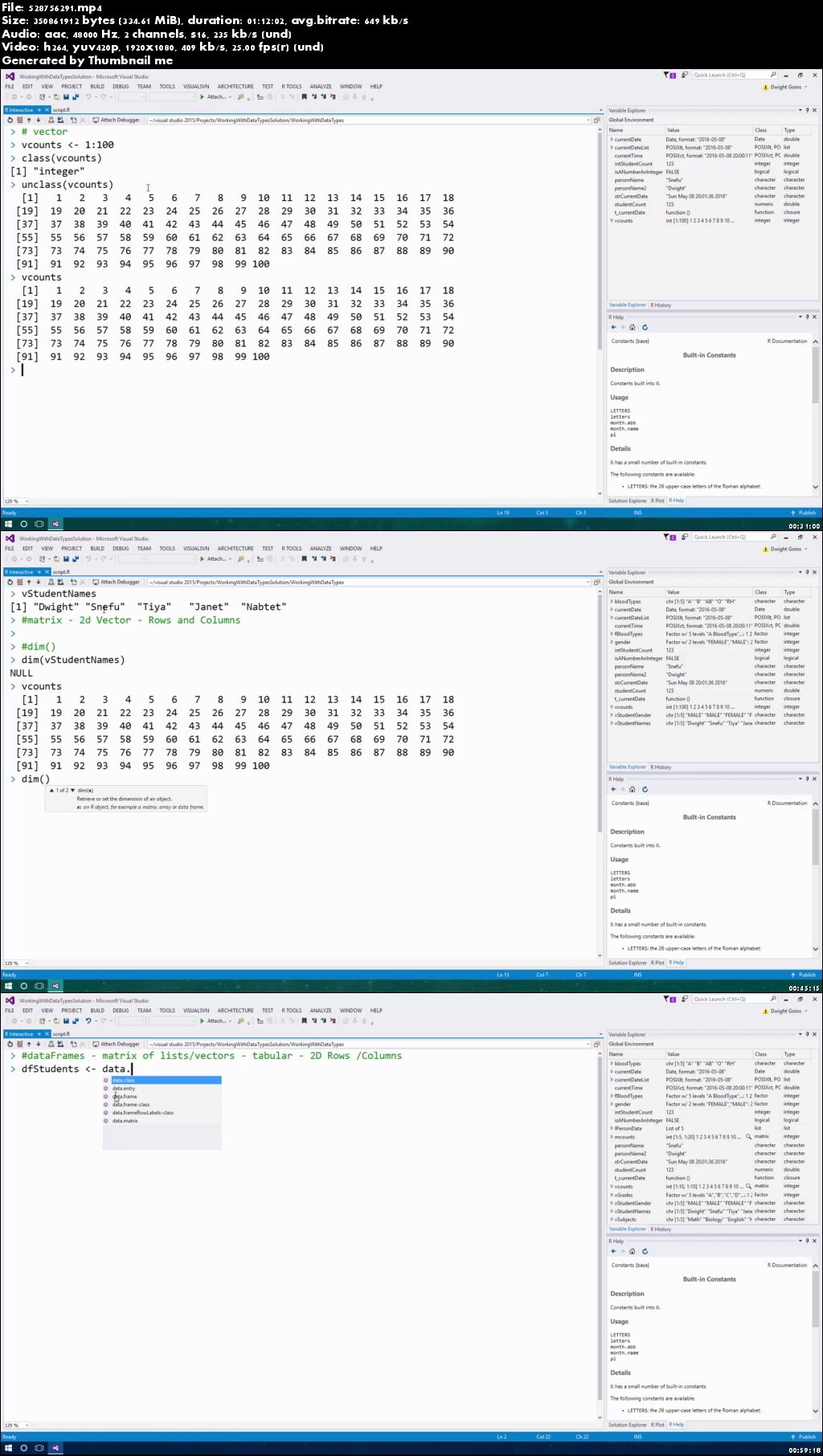The height and width of the screenshot is (1456, 823).
Task: Toggle Variable Explorer auto-hide pin, 00:31:00 frame
Action: pos(807,110)
